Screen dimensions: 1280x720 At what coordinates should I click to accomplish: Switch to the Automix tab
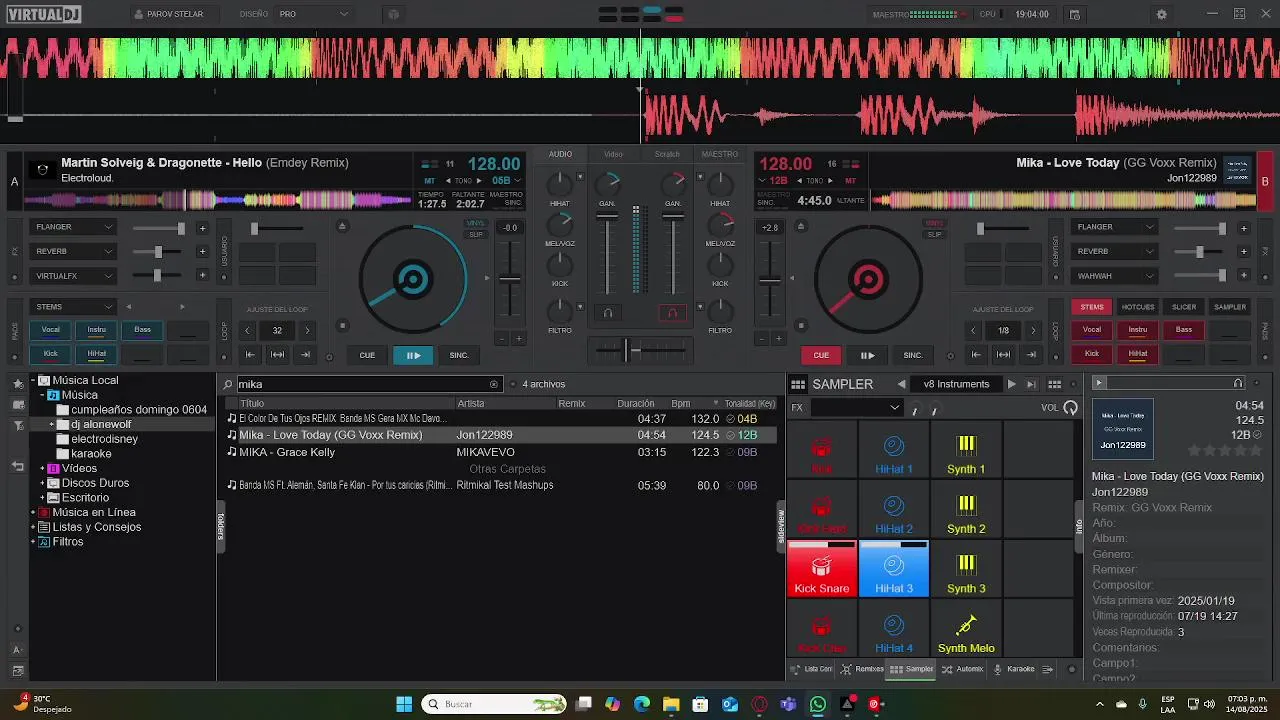pos(963,669)
